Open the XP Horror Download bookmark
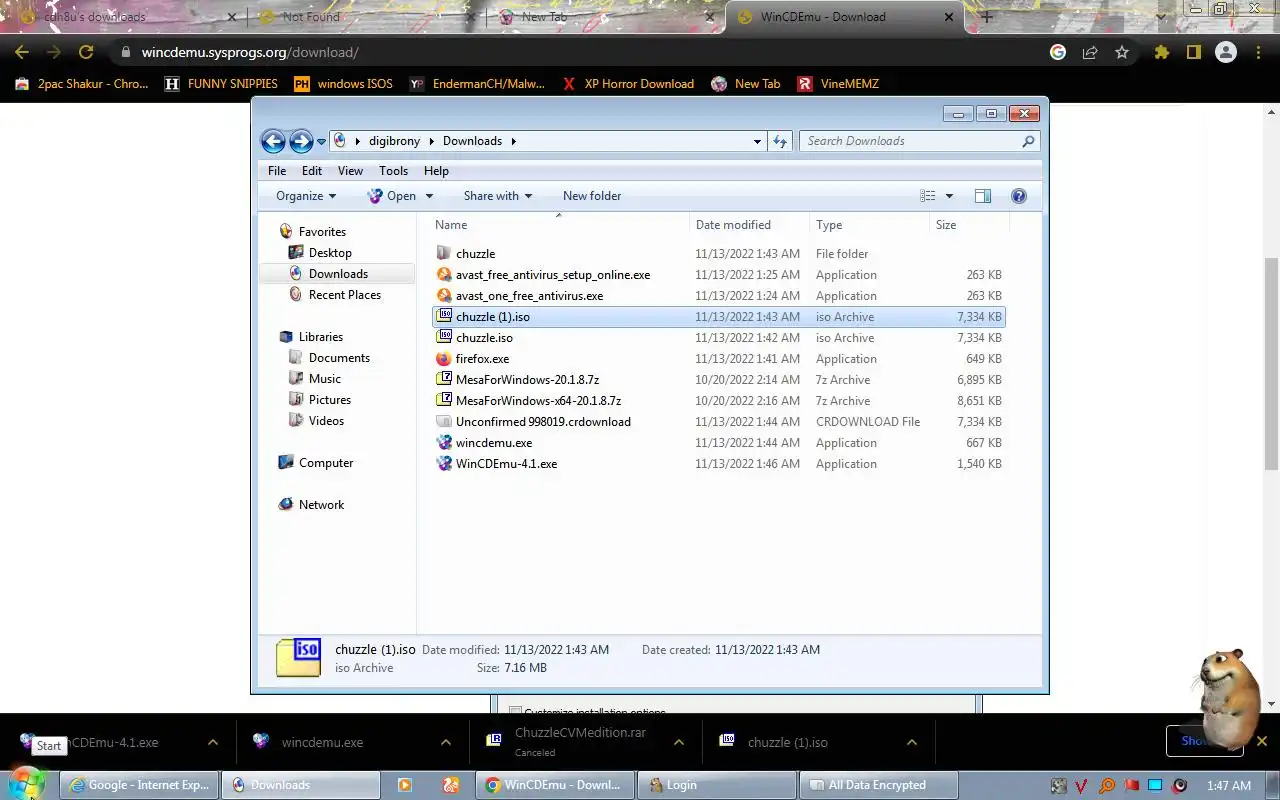This screenshot has height=800, width=1280. 628,84
